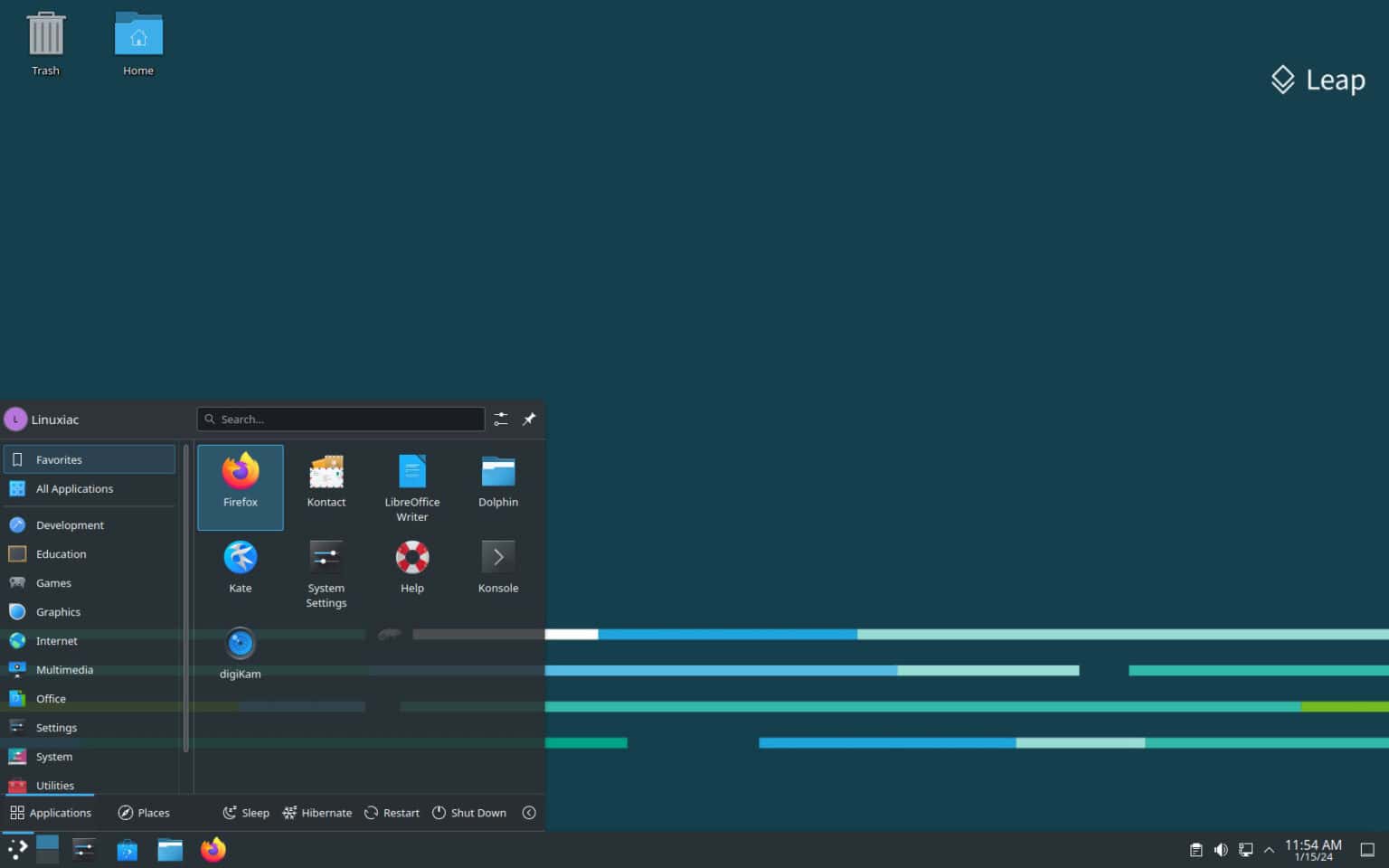Image resolution: width=1389 pixels, height=868 pixels.
Task: Pin the application launcher open
Action: 529,419
